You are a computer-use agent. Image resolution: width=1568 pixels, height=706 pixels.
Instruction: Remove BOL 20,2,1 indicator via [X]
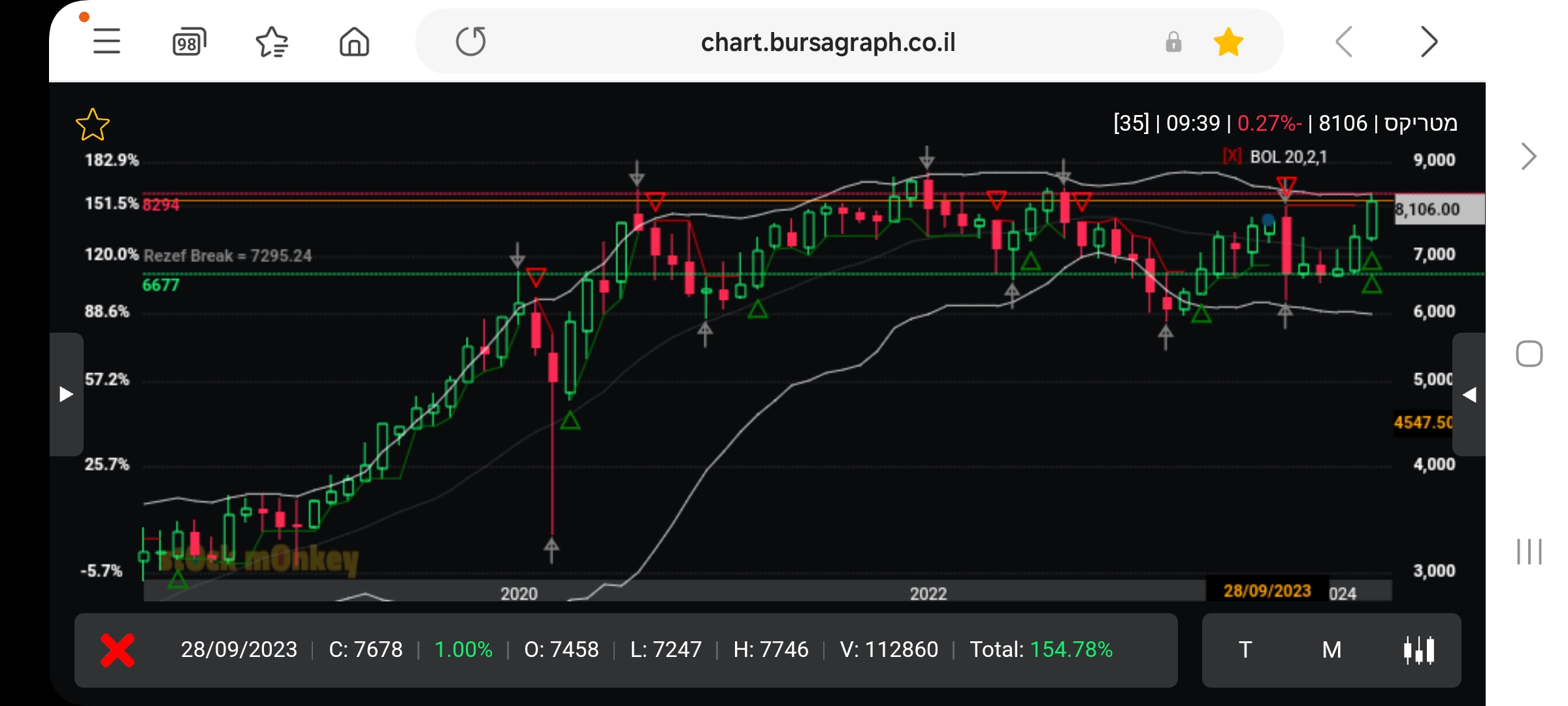point(1232,156)
